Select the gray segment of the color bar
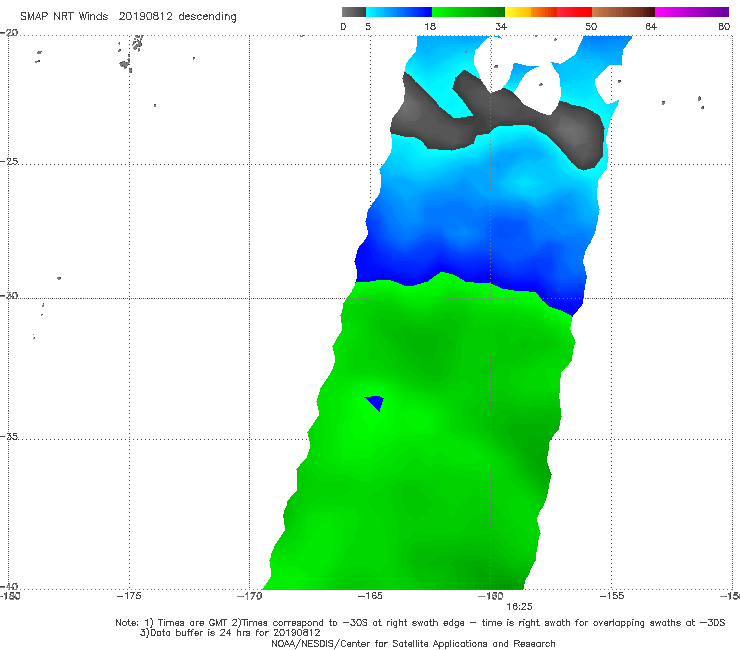This screenshot has height=650, width=740. [354, 12]
